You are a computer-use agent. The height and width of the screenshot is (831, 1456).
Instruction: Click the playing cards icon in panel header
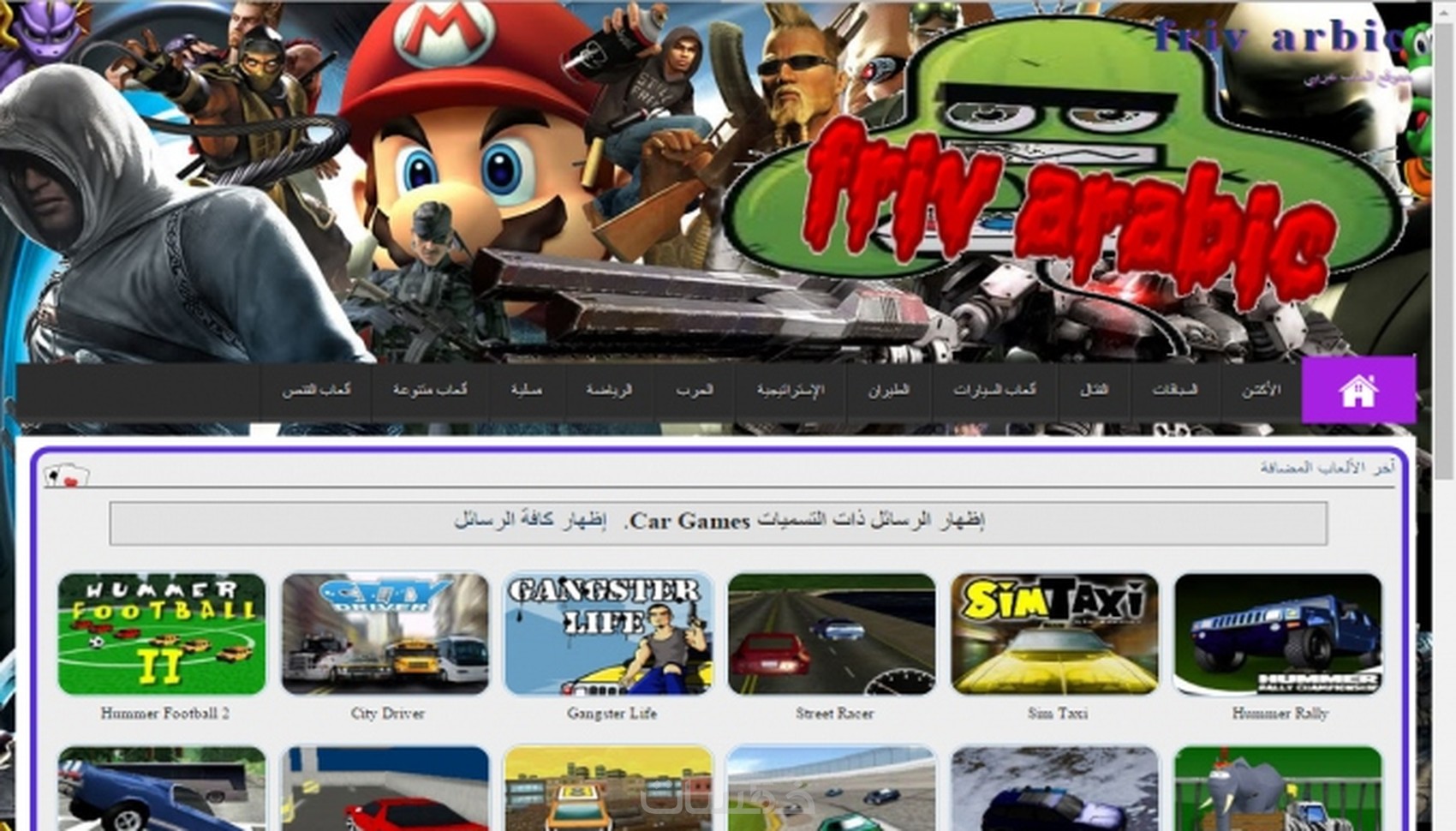click(x=66, y=475)
